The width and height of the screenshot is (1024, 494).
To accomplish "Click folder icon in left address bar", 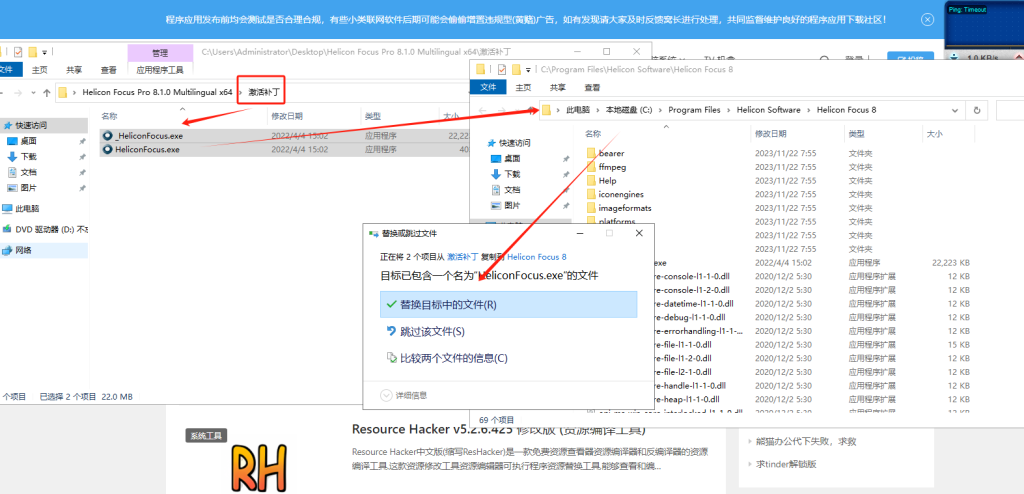I will click(63, 92).
